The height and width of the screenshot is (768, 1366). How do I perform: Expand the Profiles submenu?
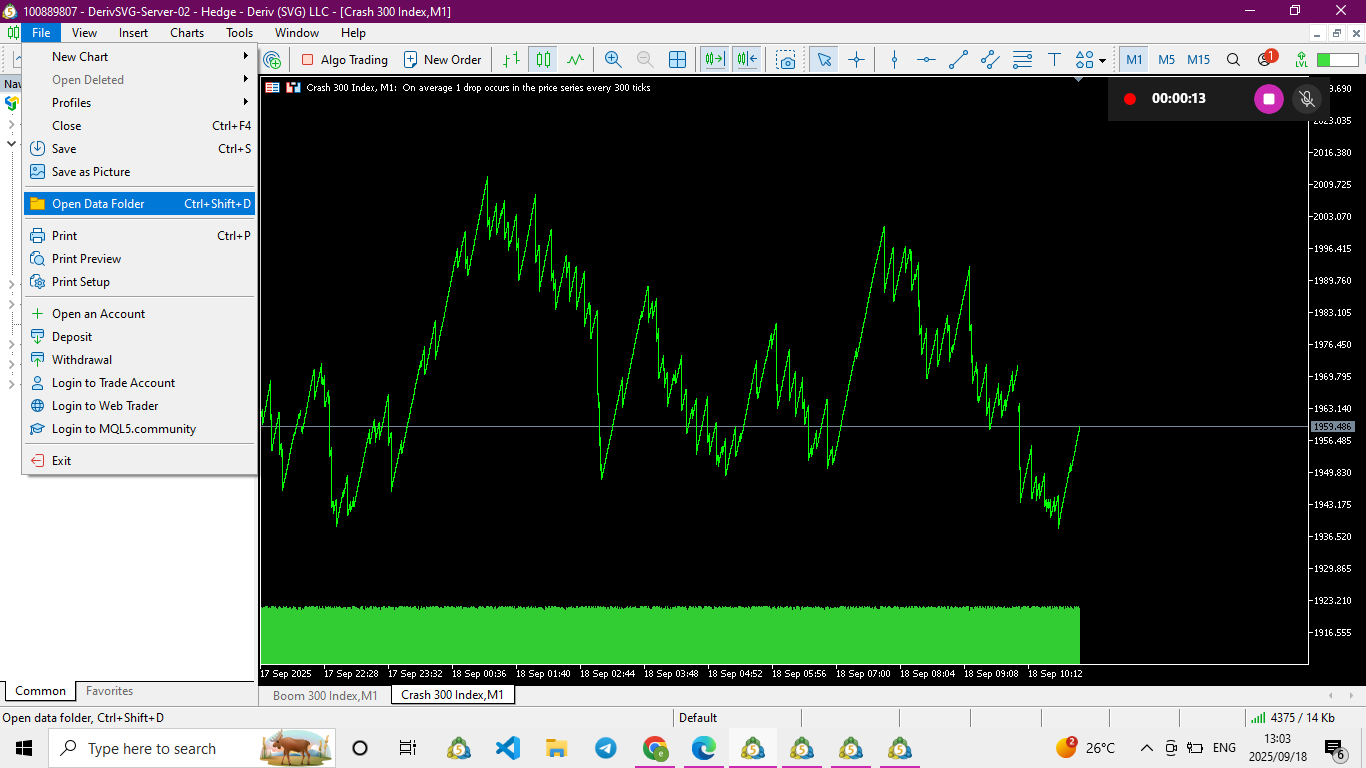140,103
